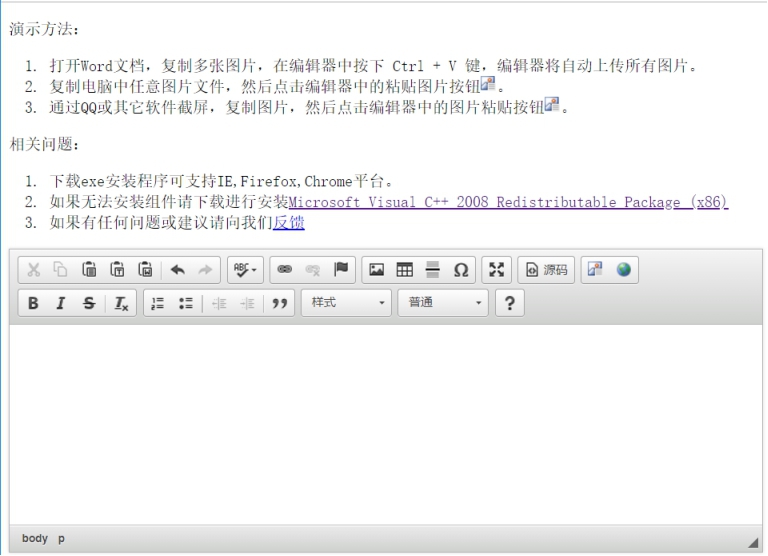
Task: Click the 演示方法 heading text
Action: click(x=44, y=29)
